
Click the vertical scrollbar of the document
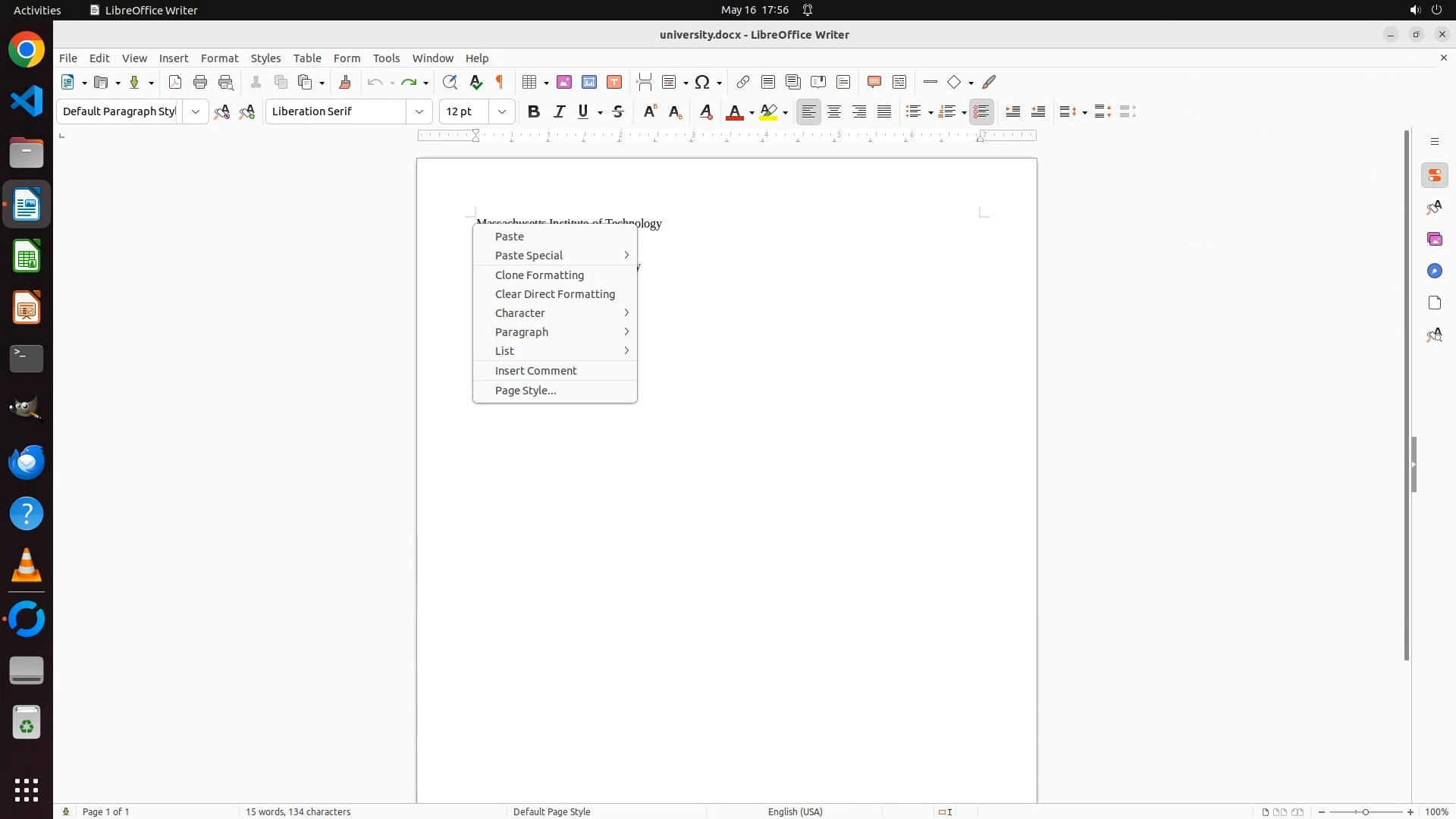pyautogui.click(x=1407, y=394)
